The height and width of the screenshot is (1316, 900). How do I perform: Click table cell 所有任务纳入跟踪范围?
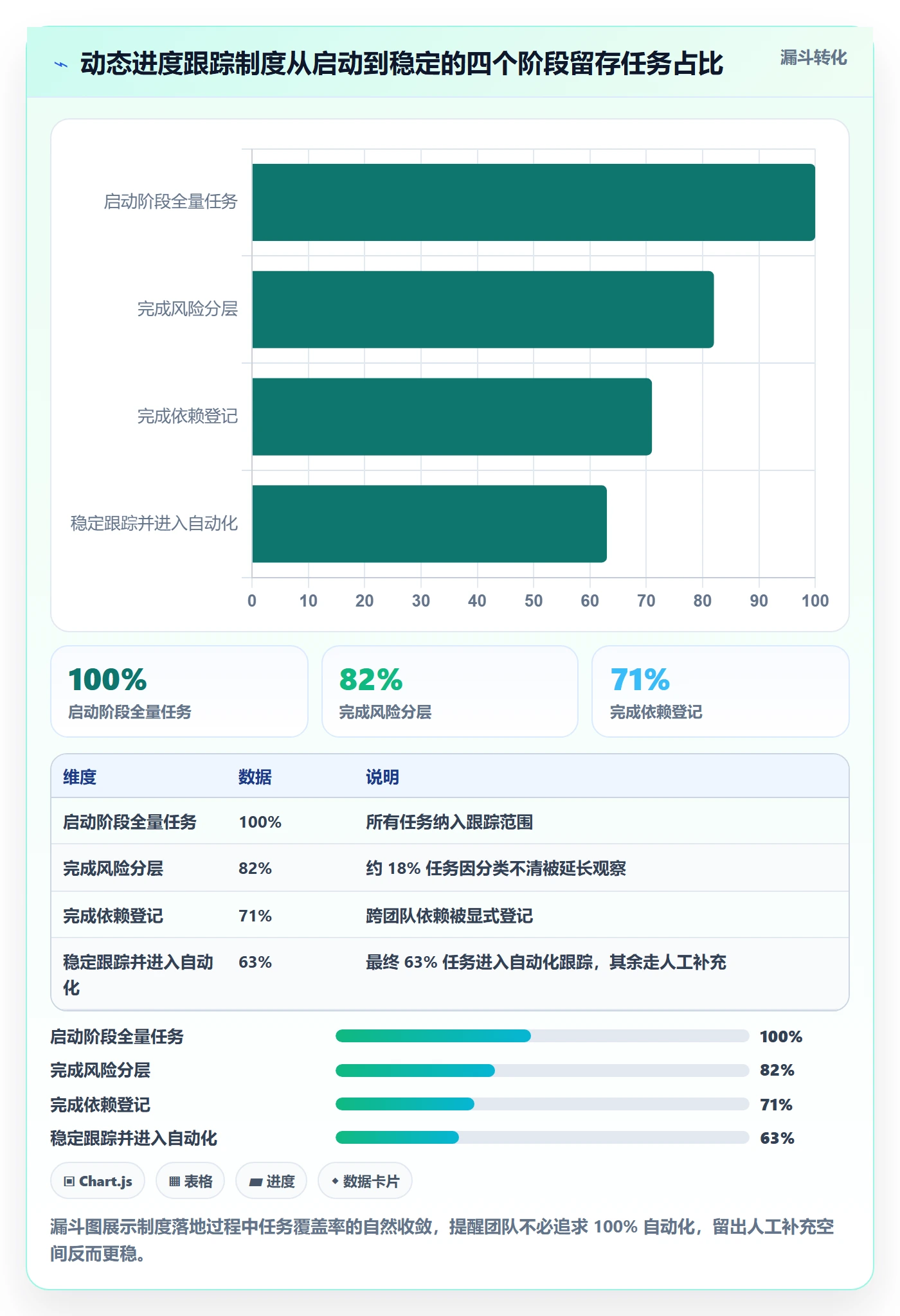[x=449, y=822]
